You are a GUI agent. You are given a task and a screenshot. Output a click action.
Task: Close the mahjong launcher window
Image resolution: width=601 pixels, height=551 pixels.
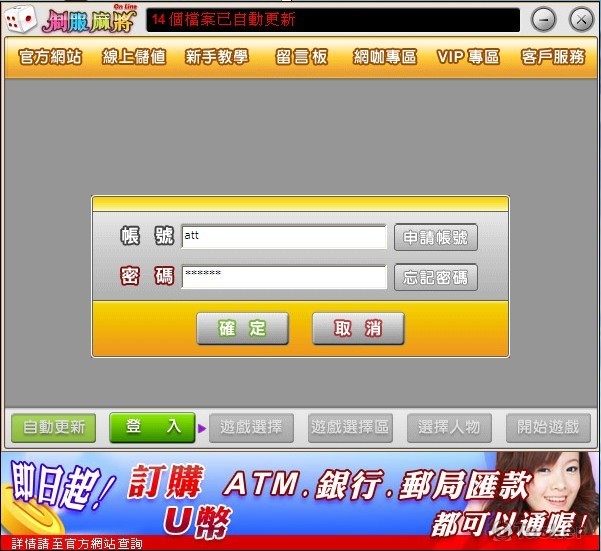pos(581,19)
